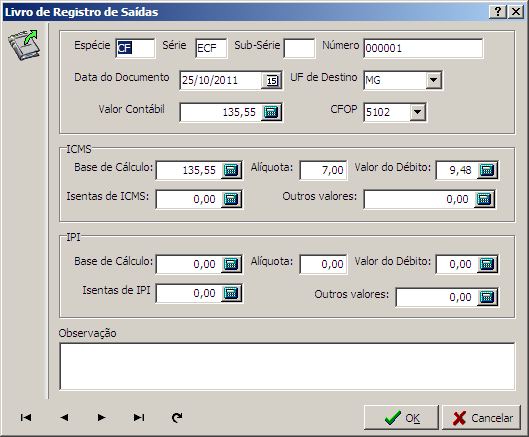The image size is (529, 437).
Task: Go to first record
Action: point(26,417)
